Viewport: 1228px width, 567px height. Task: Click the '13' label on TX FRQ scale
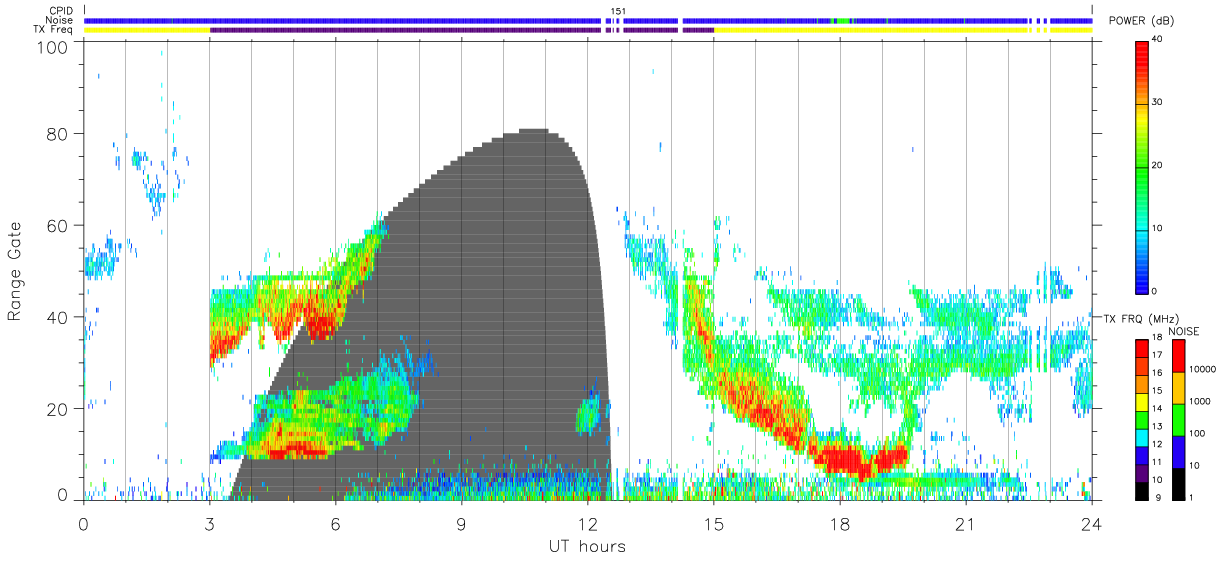1158,428
